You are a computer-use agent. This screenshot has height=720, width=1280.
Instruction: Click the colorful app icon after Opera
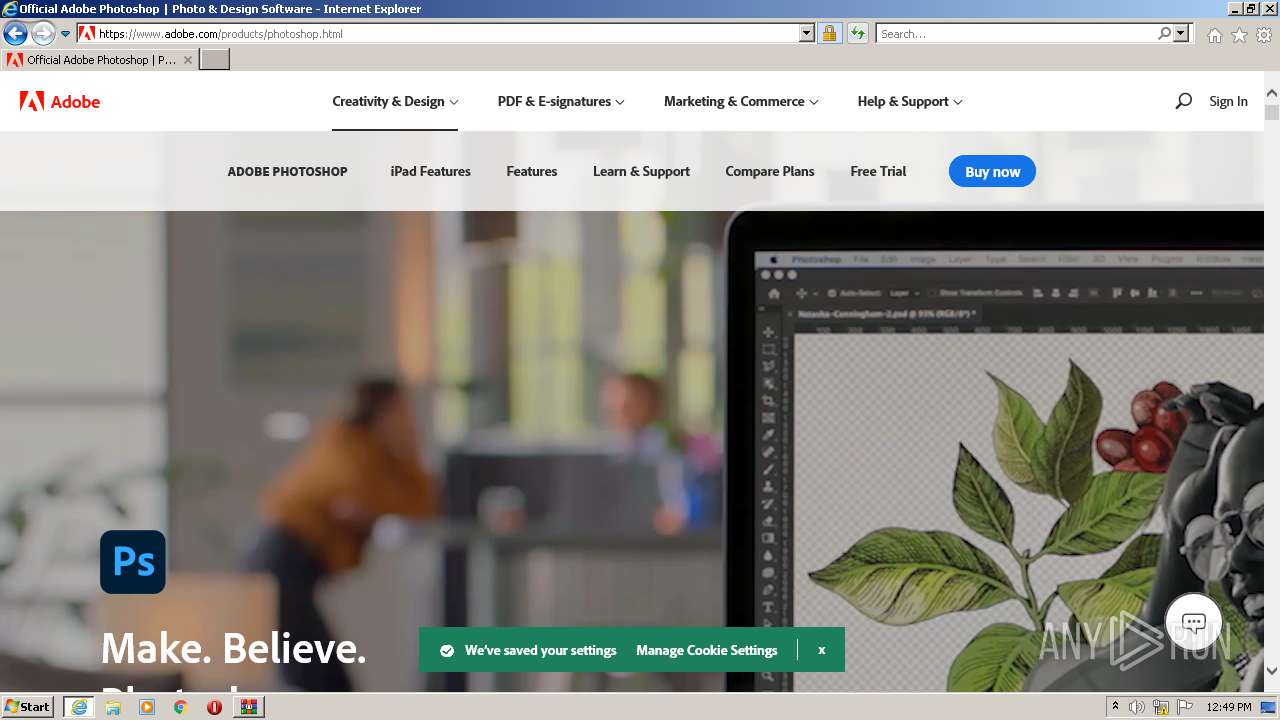coord(248,707)
